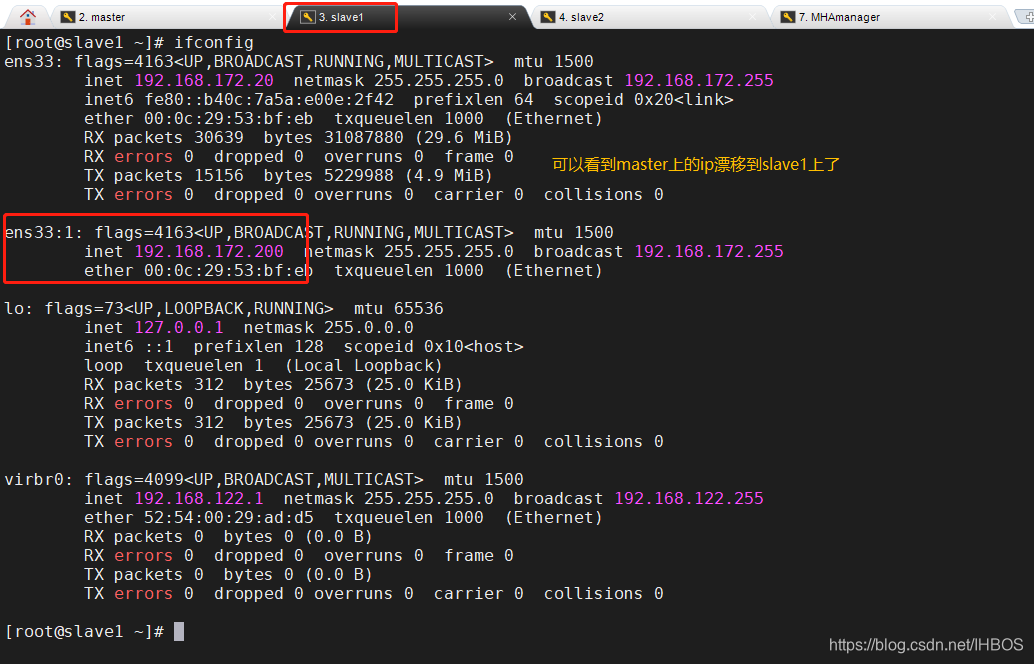This screenshot has width=1034, height=664.
Task: Select virtual IP 192.168.172.200
Action: tap(209, 251)
